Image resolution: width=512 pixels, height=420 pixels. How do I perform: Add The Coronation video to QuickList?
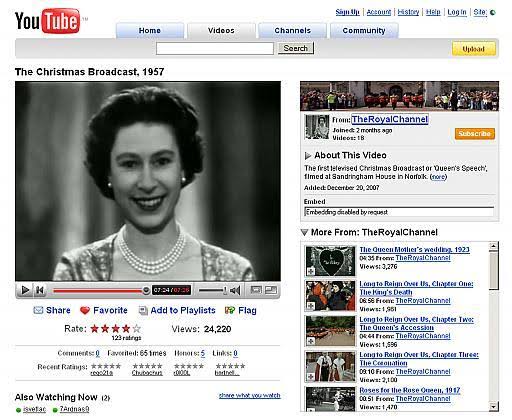coord(311,377)
